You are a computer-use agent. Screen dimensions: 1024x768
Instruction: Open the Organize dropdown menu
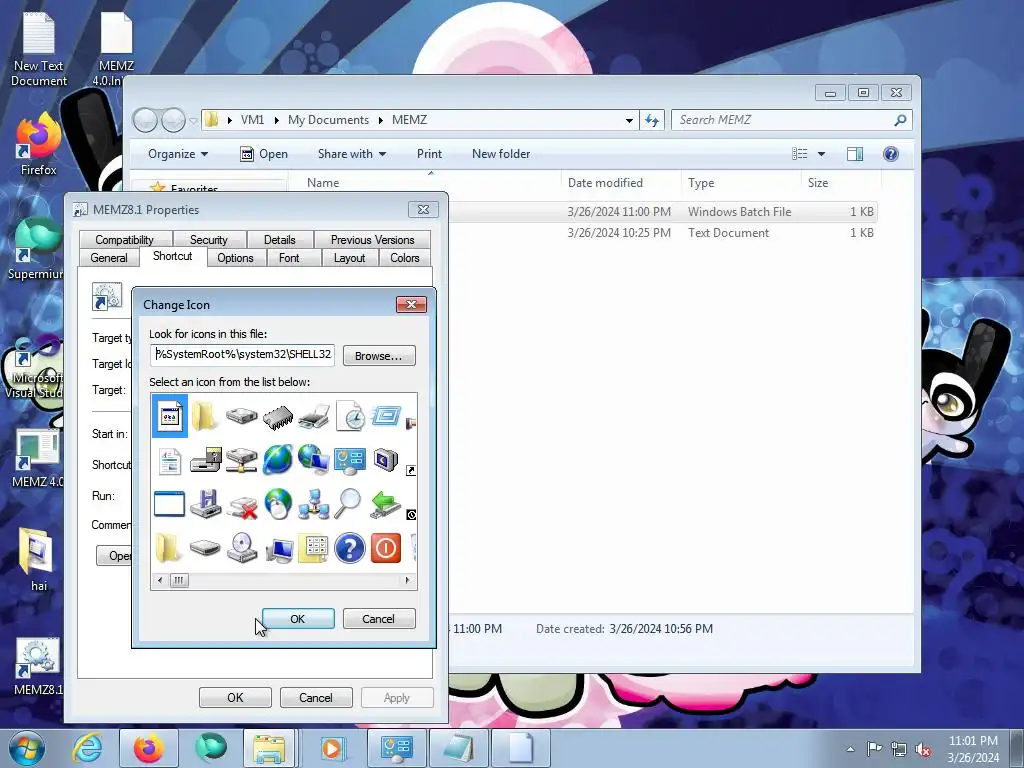(x=178, y=154)
